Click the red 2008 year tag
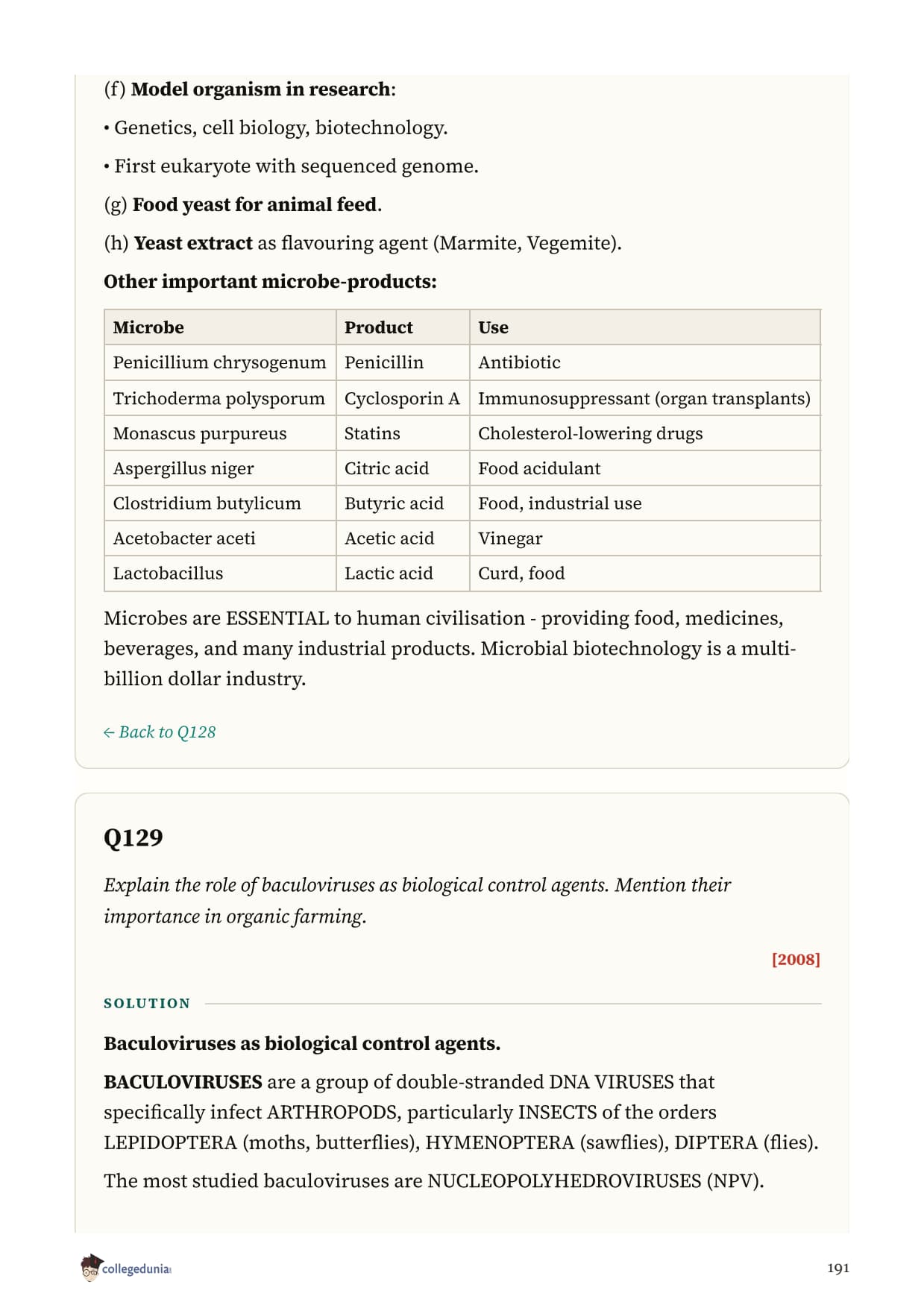The image size is (924, 1308). pyautogui.click(x=796, y=959)
